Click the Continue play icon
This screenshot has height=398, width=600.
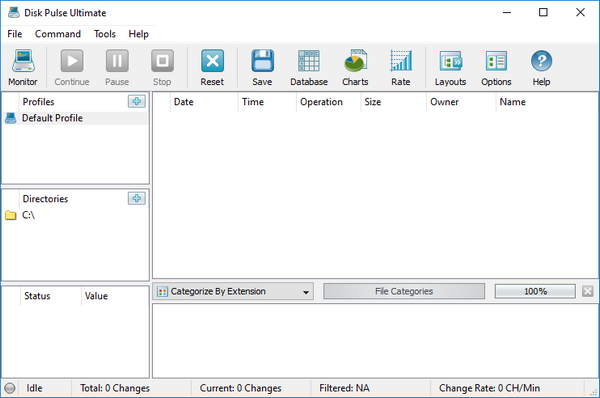pyautogui.click(x=72, y=61)
